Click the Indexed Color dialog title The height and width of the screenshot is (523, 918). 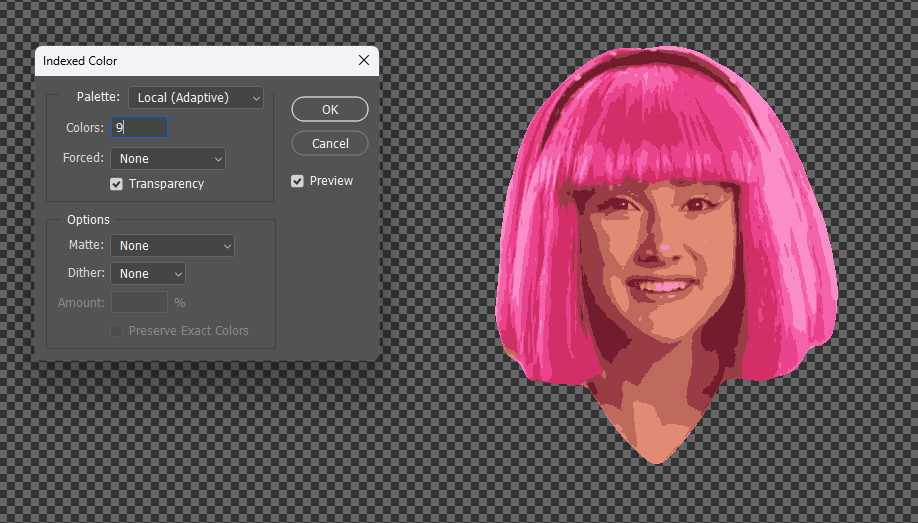coord(80,61)
